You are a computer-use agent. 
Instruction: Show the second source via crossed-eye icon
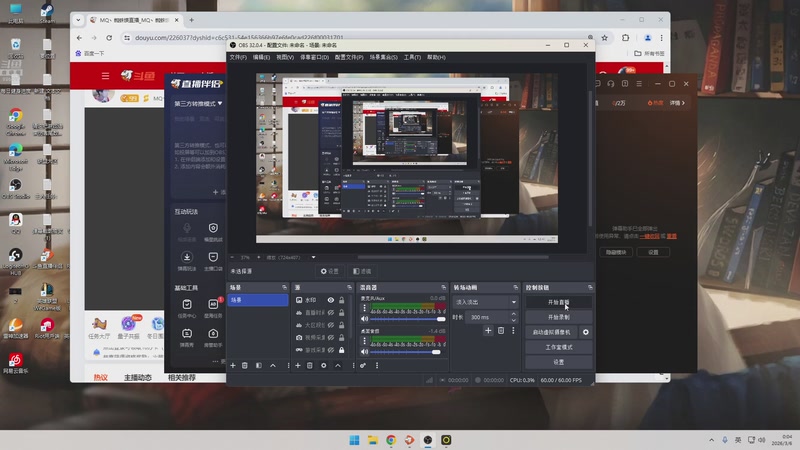point(331,313)
